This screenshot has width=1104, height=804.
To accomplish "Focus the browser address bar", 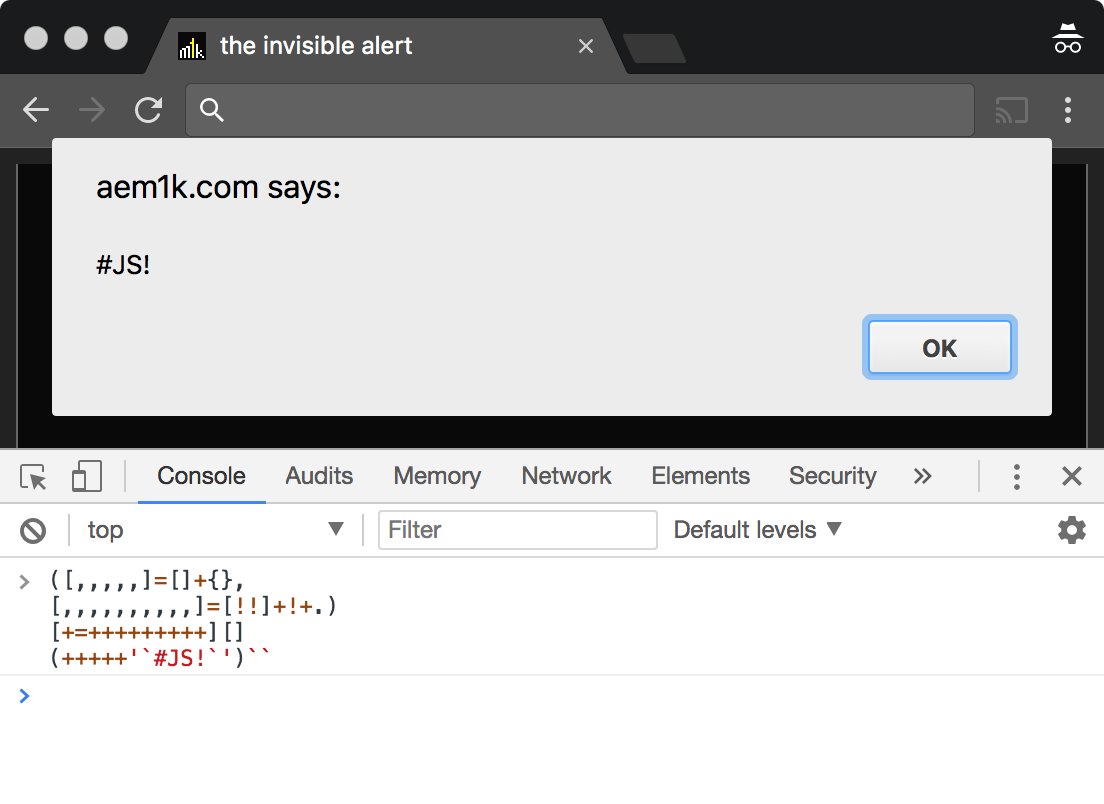I will (579, 110).
